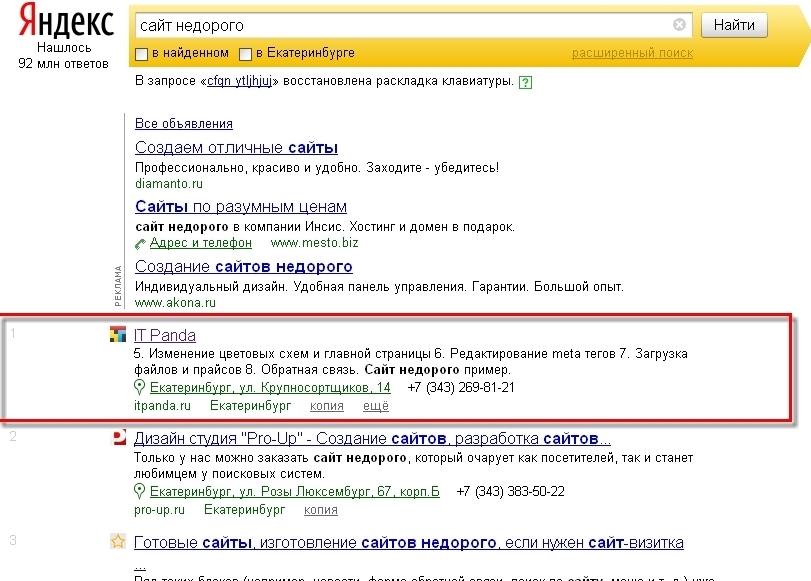Open the original query 'cfqn ytljhjuj' link
811x581 pixels.
[239, 81]
